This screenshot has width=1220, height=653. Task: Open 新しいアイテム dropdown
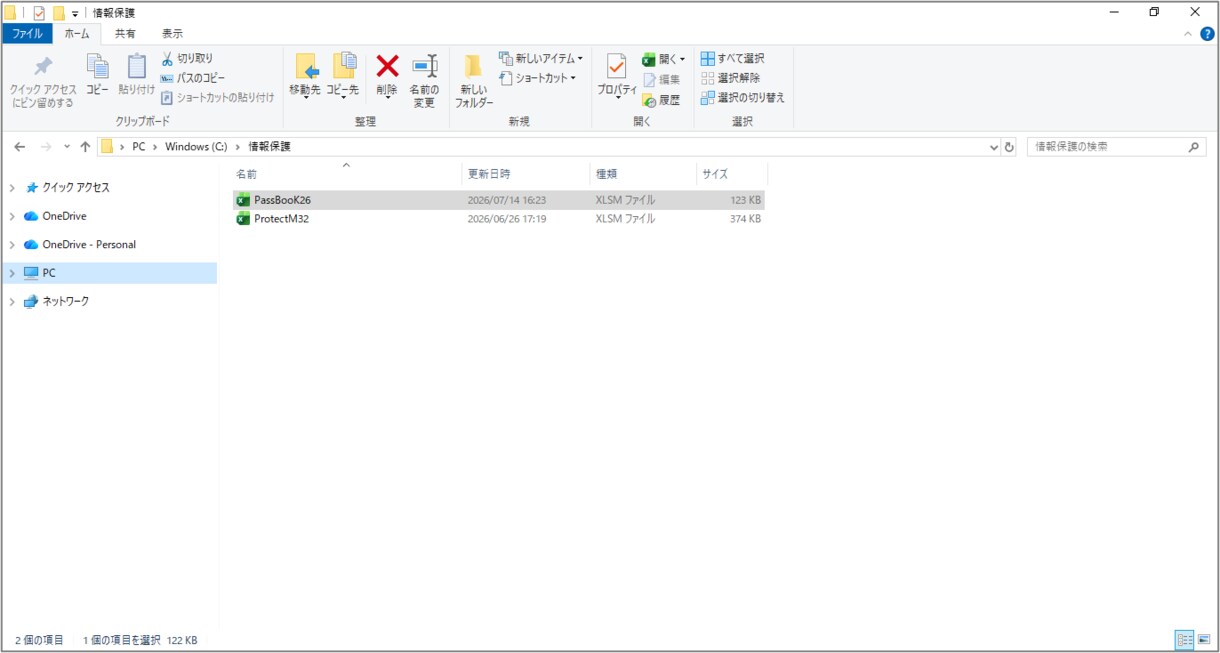[x=540, y=59]
